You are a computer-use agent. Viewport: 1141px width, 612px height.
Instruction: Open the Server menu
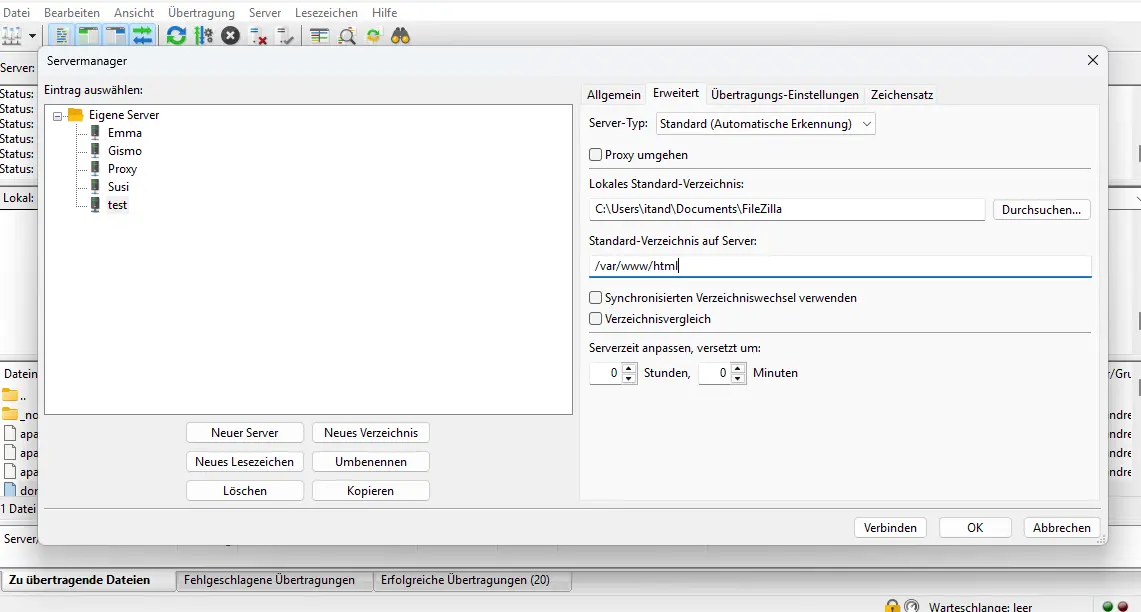(264, 12)
